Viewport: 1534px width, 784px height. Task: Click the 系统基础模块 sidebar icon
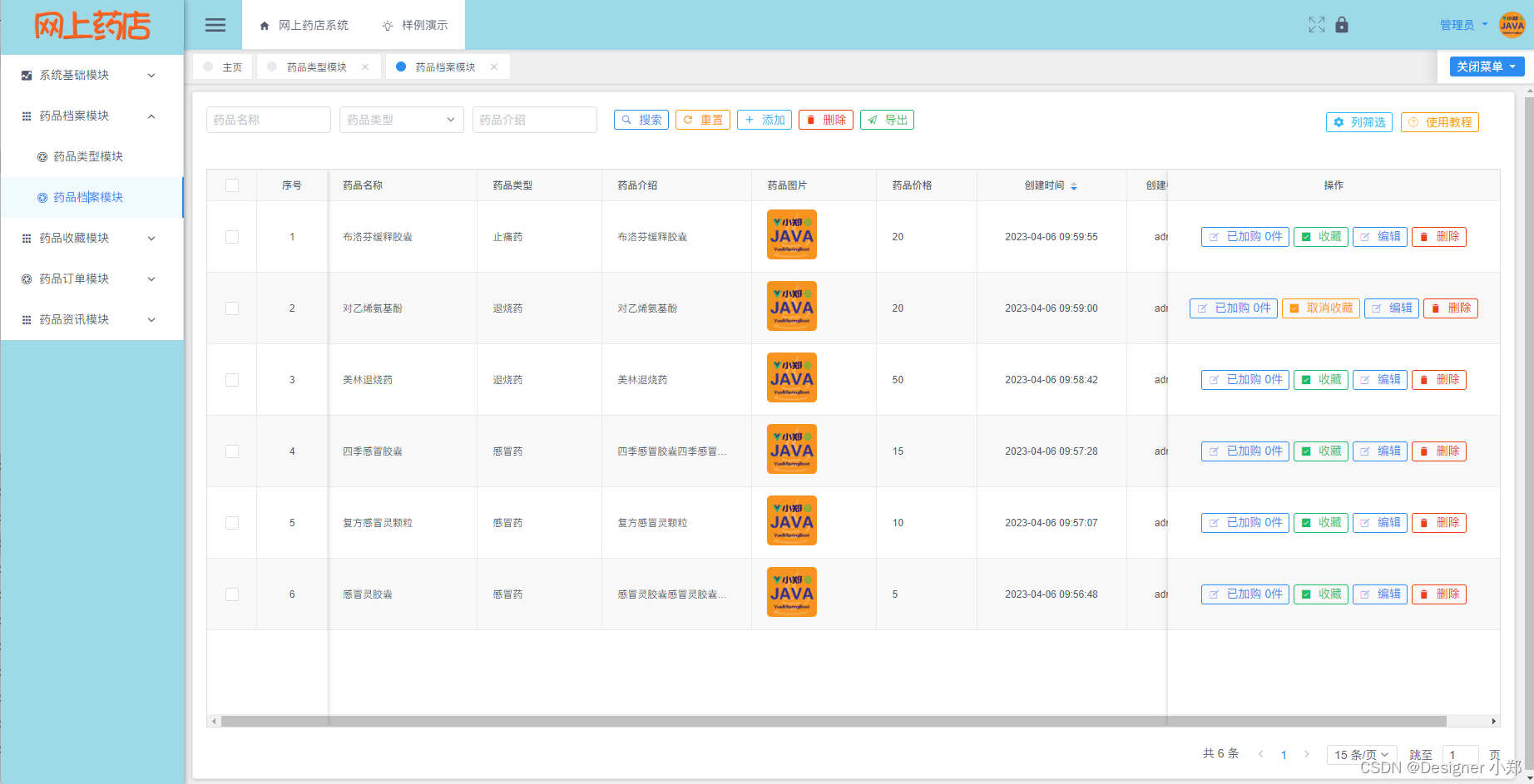pyautogui.click(x=27, y=76)
